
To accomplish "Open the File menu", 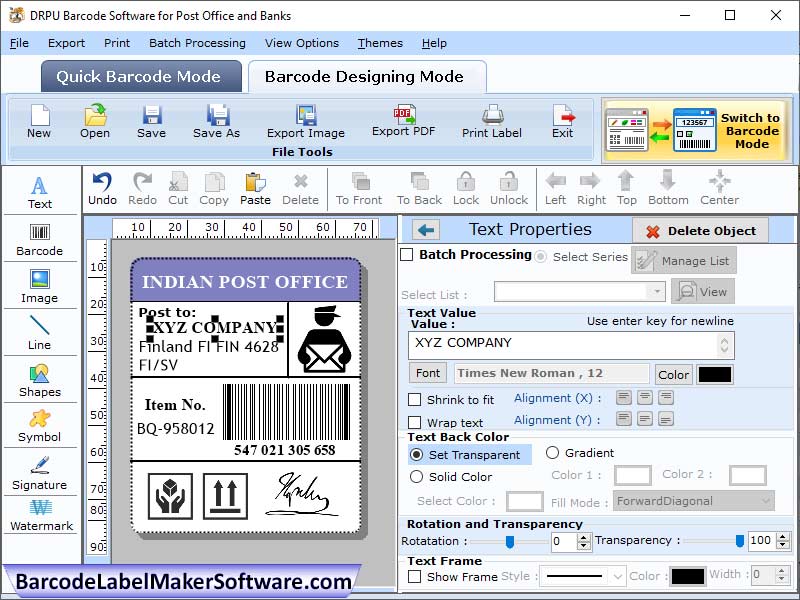I will (19, 43).
